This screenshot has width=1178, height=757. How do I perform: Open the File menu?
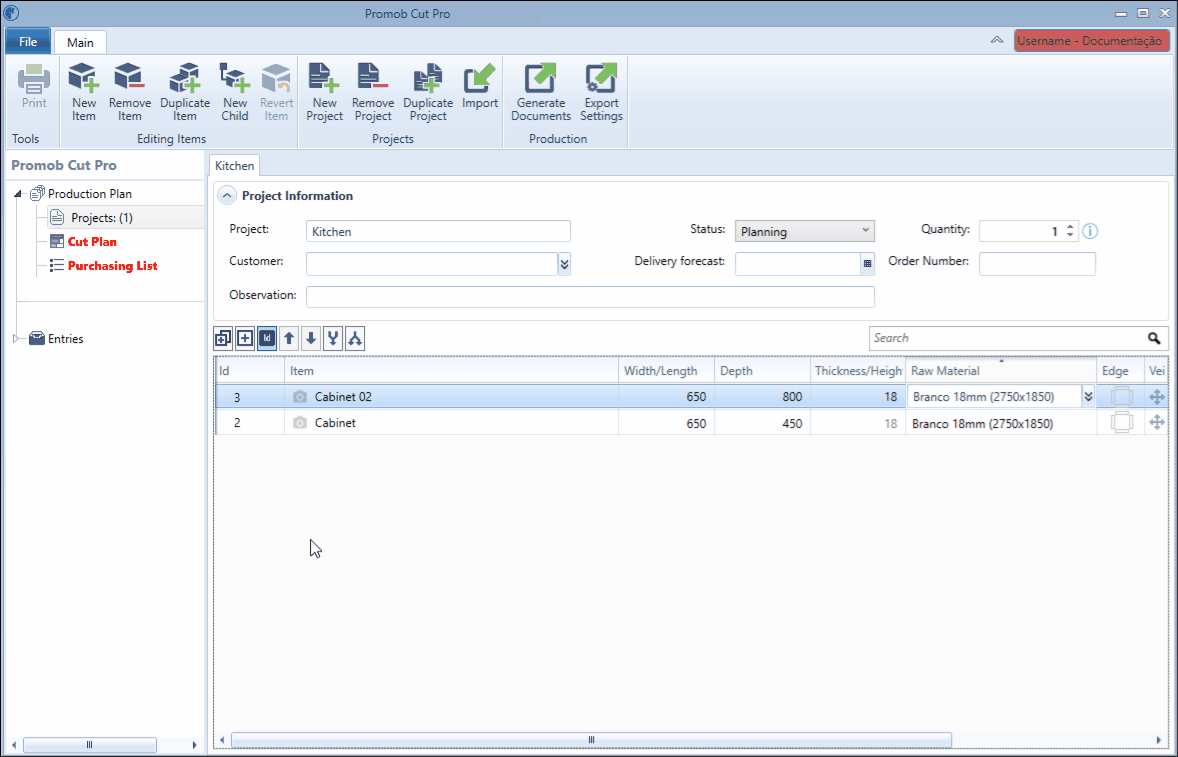coord(28,41)
